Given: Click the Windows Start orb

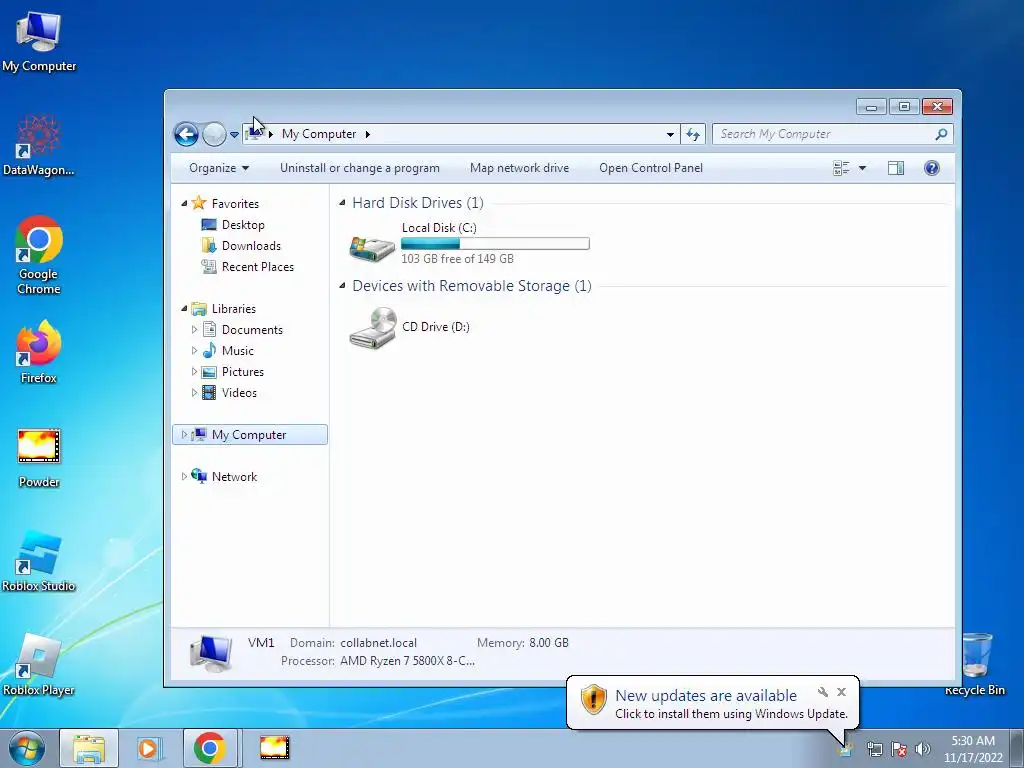Looking at the screenshot, I should point(27,748).
